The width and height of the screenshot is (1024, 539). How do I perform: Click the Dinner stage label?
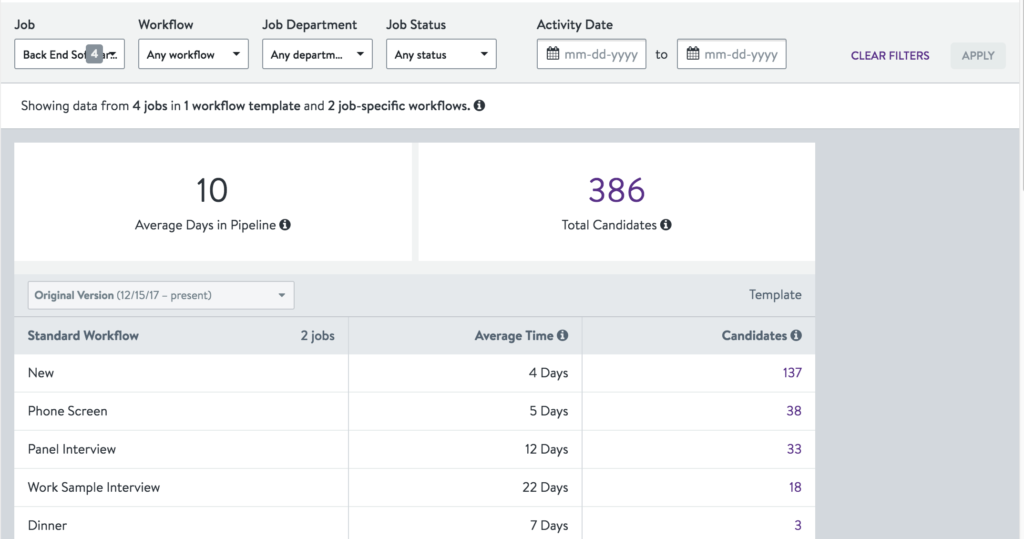47,525
